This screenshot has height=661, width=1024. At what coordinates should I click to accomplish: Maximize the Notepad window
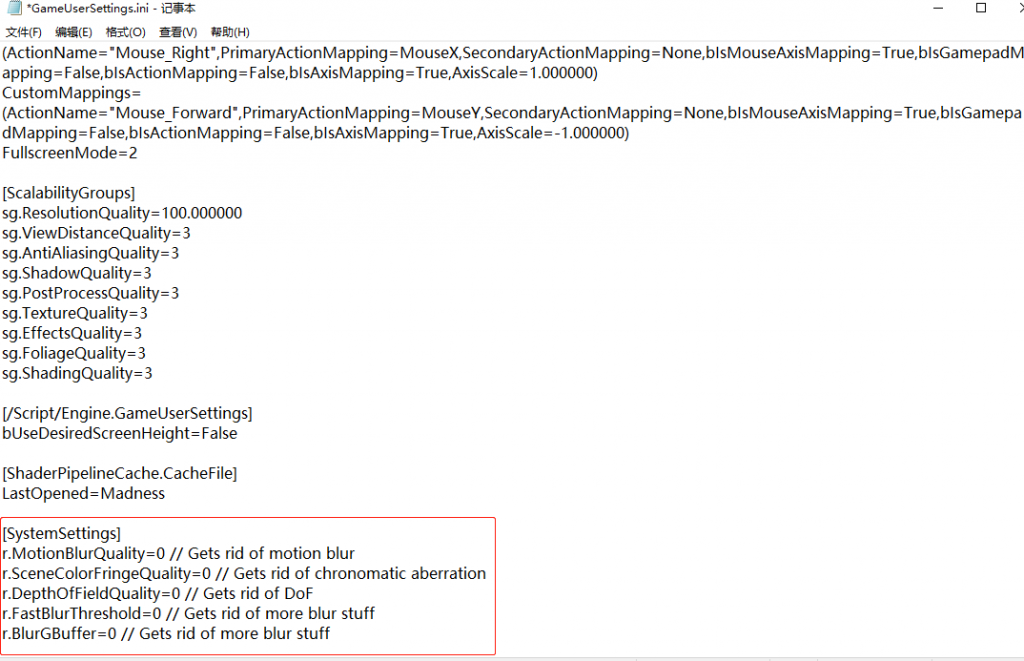(x=981, y=8)
